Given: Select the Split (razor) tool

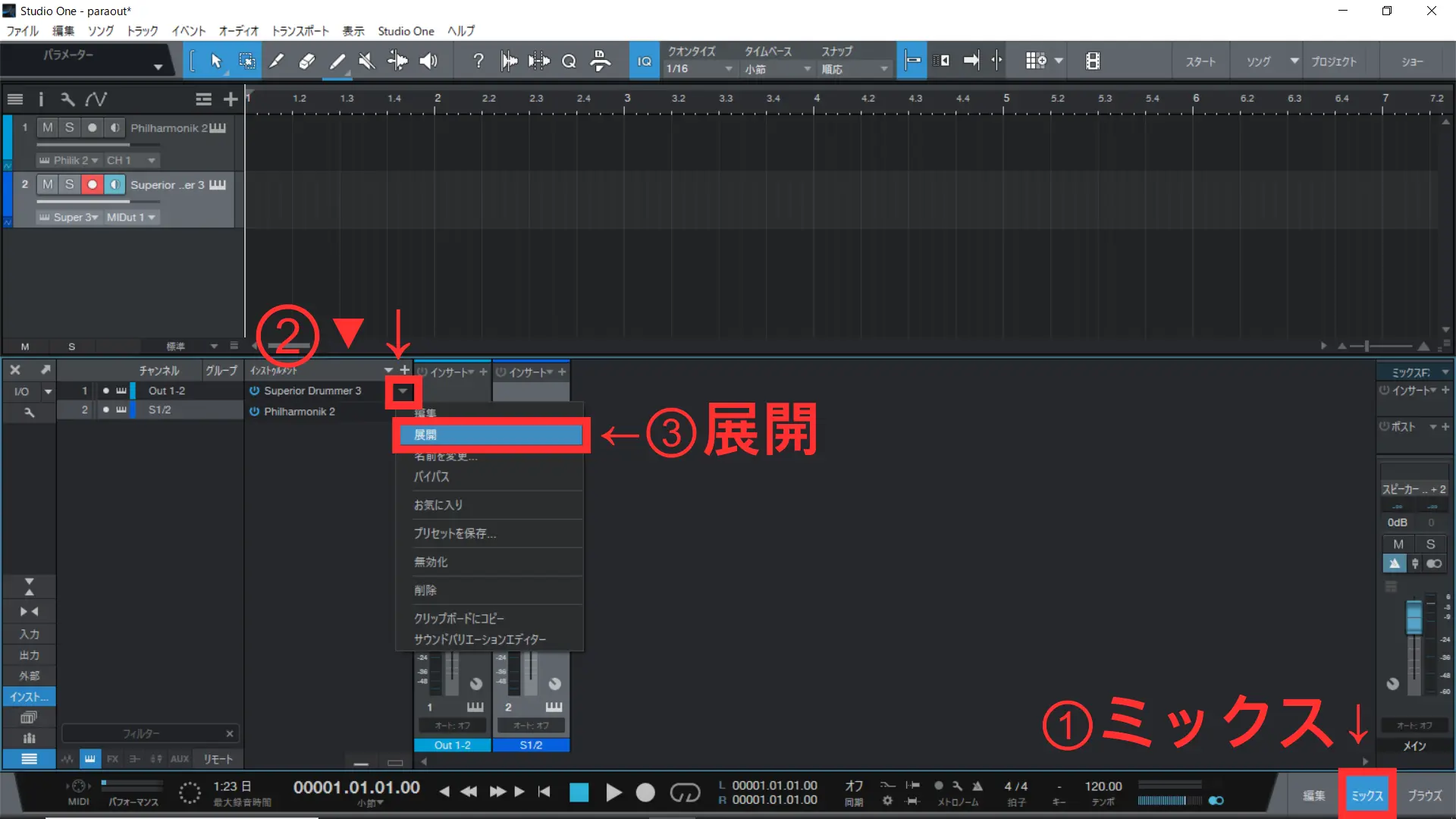Looking at the screenshot, I should [277, 61].
